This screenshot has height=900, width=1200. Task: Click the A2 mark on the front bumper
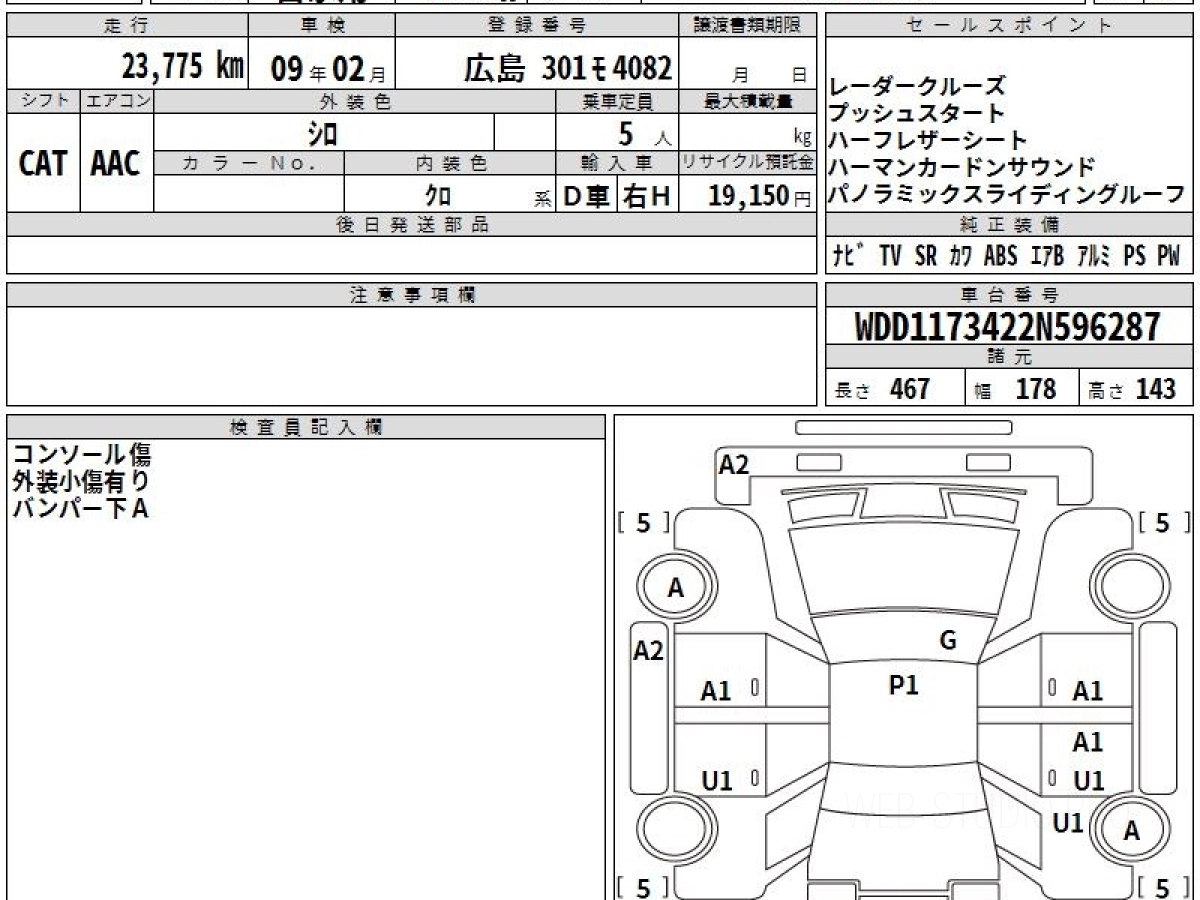(734, 464)
